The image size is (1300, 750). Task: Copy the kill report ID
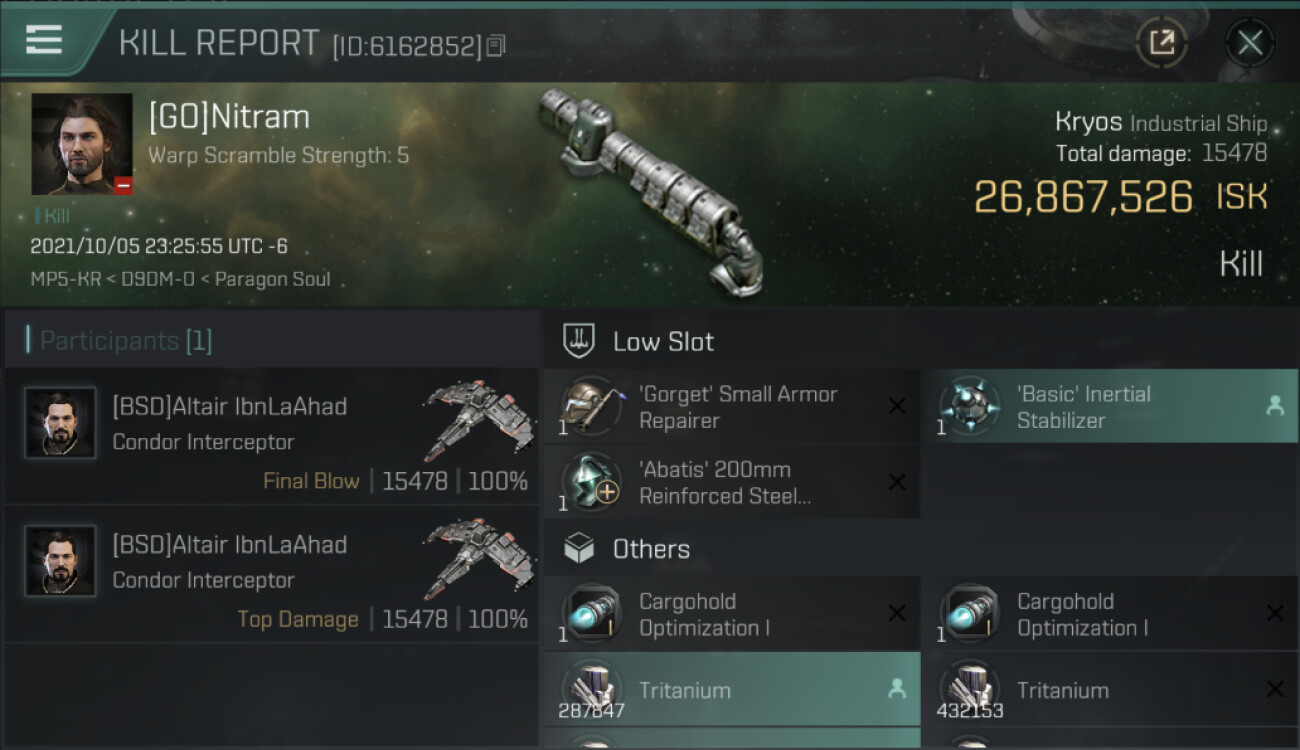click(497, 46)
